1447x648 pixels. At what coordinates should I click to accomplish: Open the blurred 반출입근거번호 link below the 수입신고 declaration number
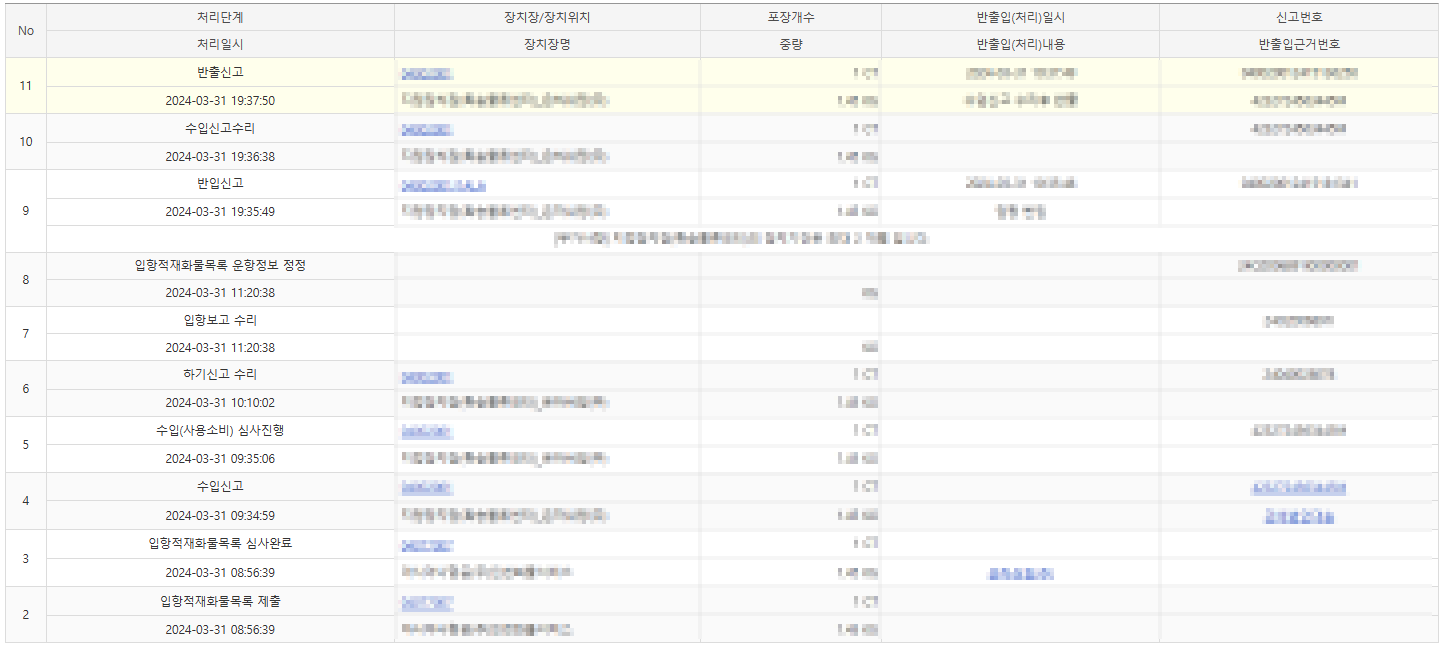coord(1298,516)
